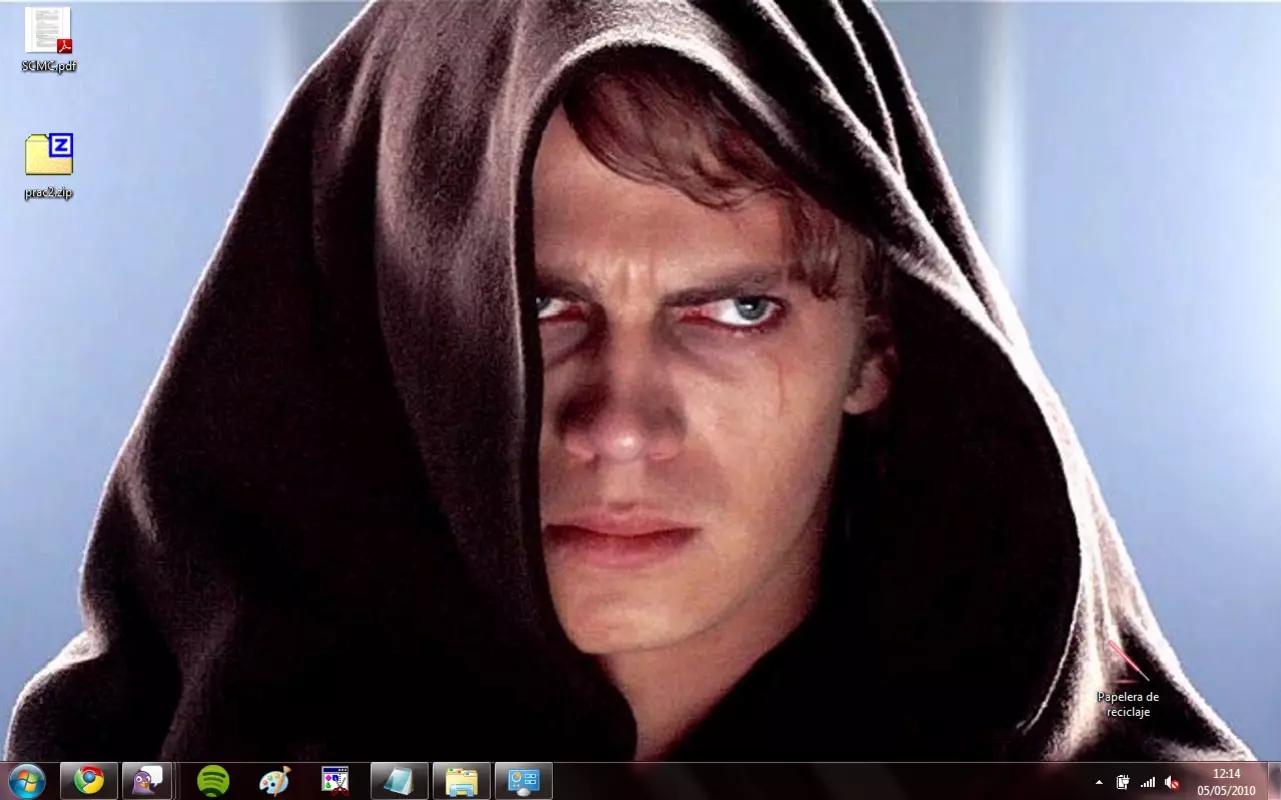Check the battery power tray icon
1281x800 pixels.
pos(1123,782)
